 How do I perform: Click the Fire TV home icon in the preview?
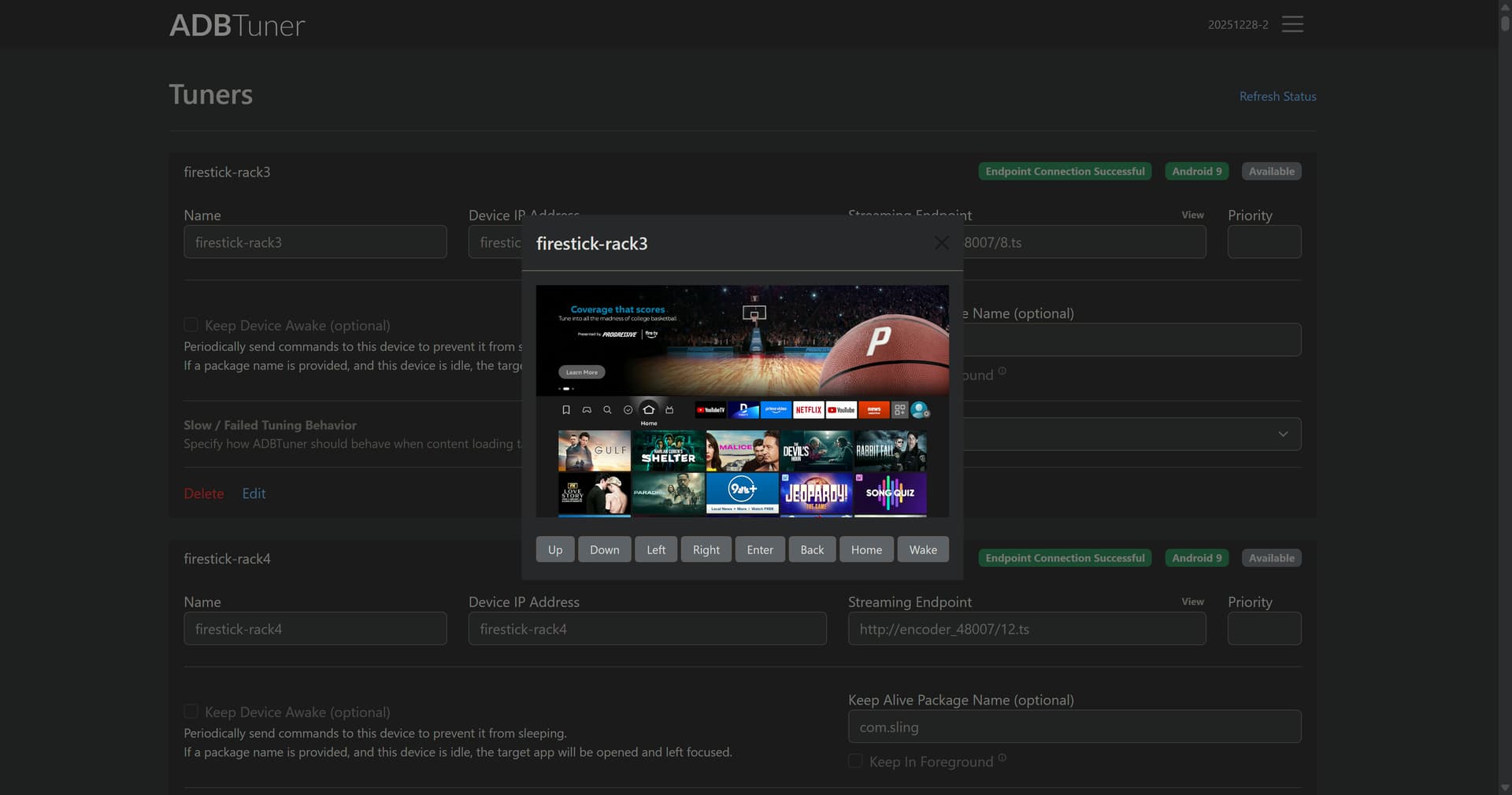[x=648, y=409]
